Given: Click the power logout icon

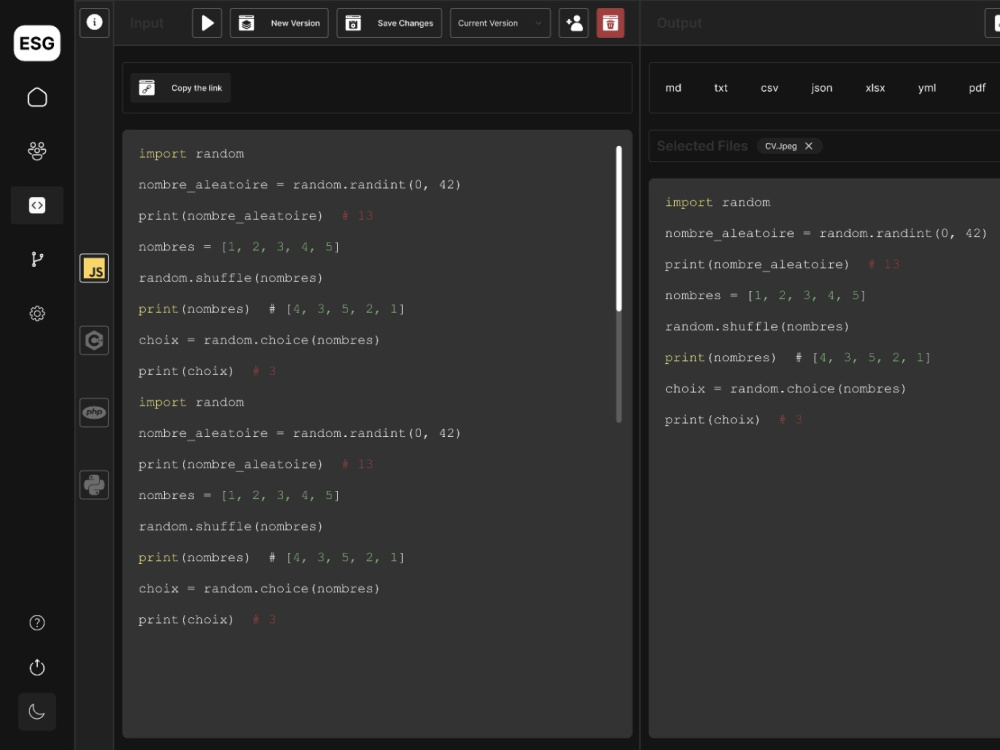Looking at the screenshot, I should [37, 668].
